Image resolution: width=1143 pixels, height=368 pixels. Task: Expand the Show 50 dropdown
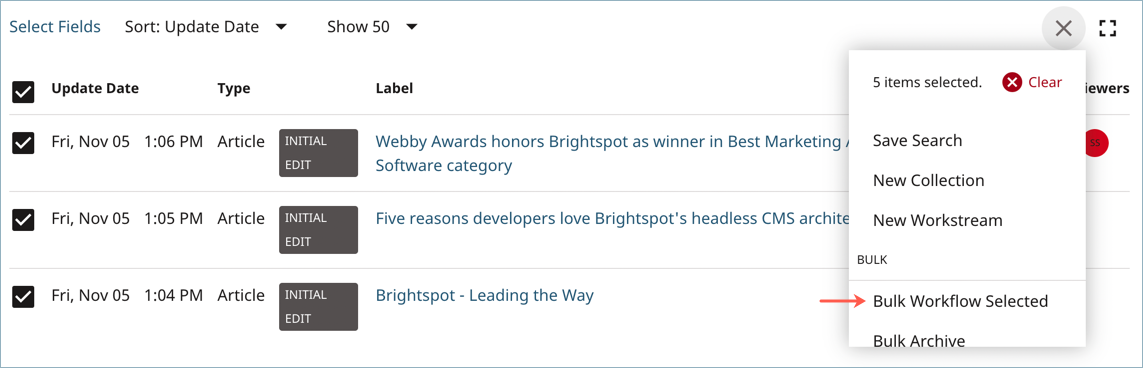(372, 27)
